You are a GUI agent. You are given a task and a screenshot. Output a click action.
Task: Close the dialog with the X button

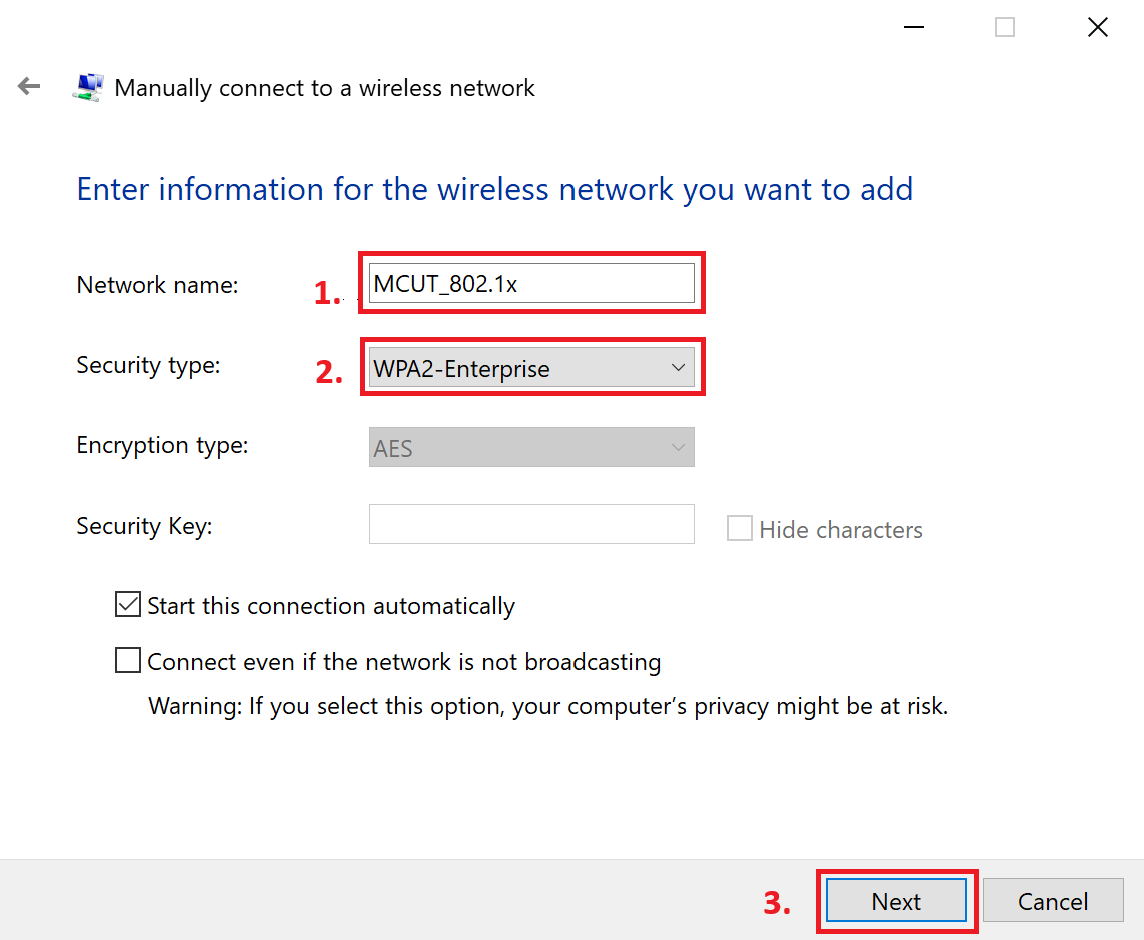click(x=1097, y=28)
